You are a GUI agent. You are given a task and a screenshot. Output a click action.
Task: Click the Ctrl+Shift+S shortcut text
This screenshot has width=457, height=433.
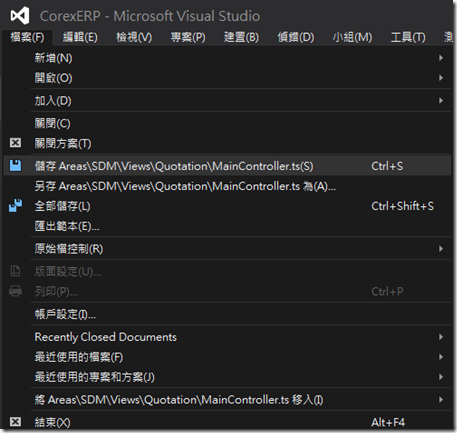[x=403, y=206]
